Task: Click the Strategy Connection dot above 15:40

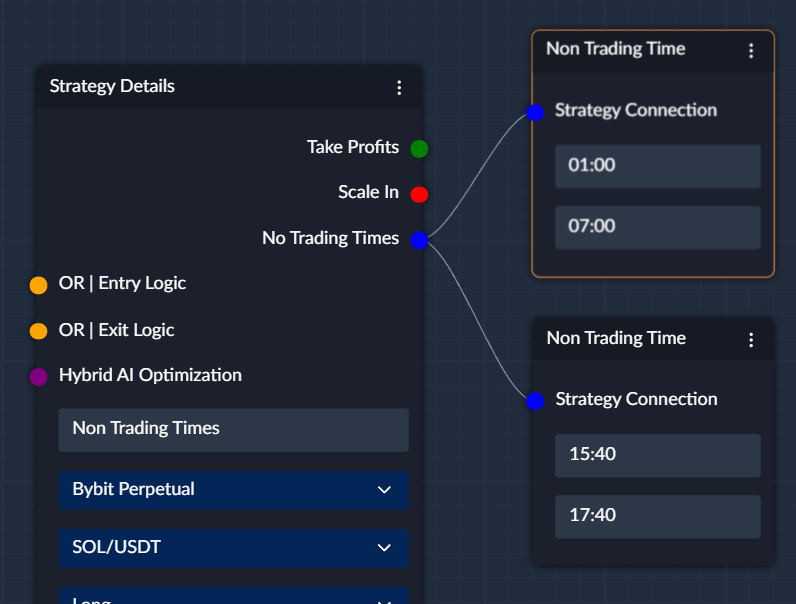Action: pos(535,401)
